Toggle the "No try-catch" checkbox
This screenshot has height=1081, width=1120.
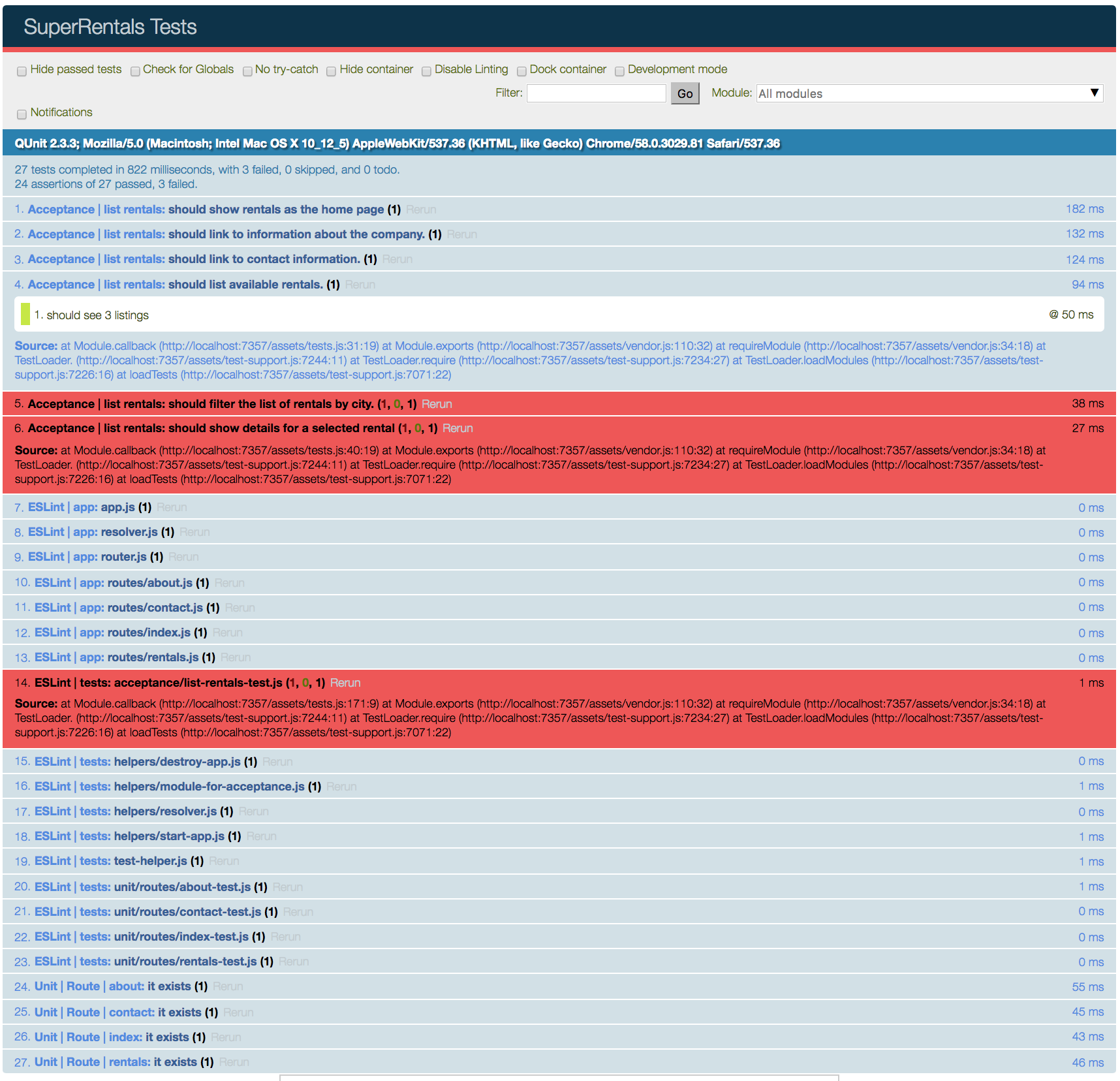(x=247, y=70)
